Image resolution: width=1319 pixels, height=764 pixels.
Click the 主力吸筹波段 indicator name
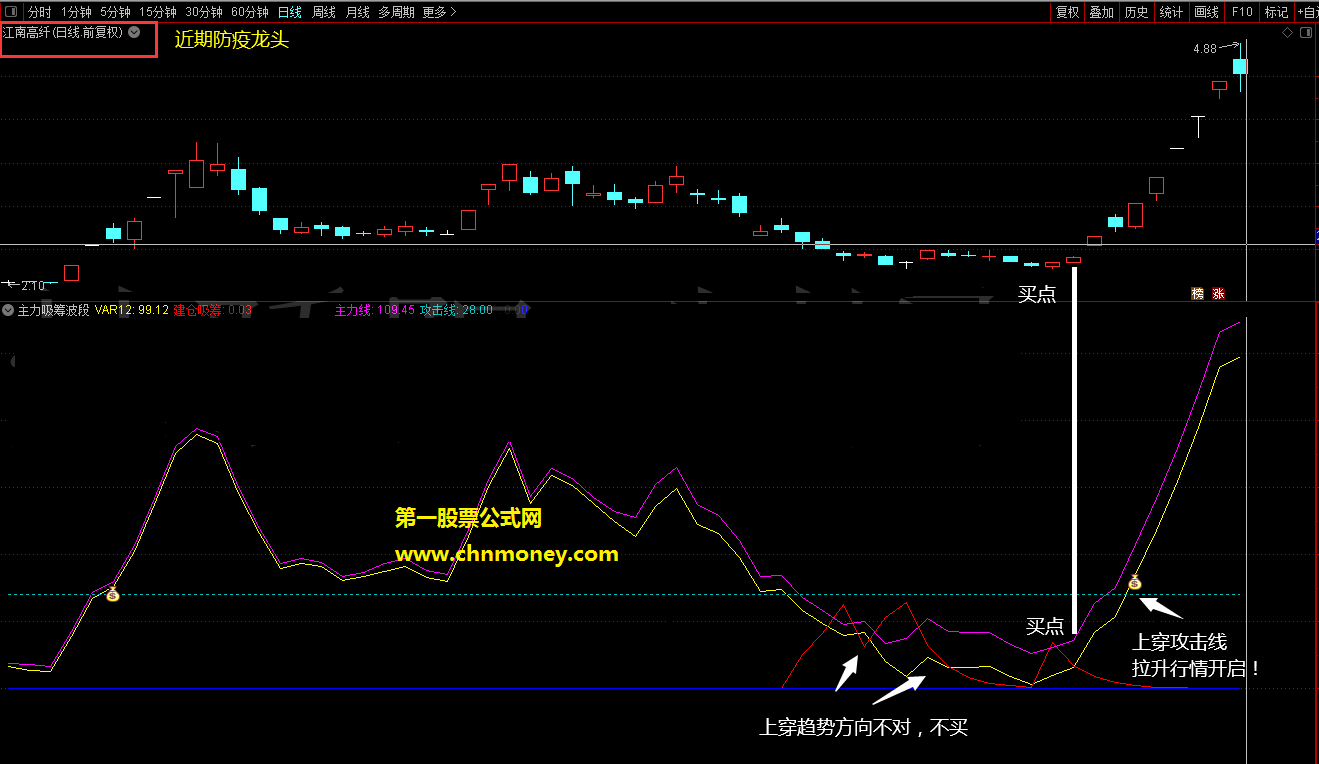pos(54,310)
